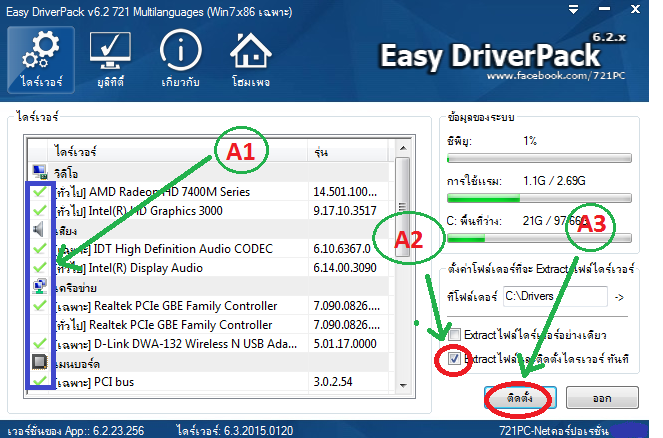Click the driver list scrollbar thumb
The image size is (663, 438).
coord(403,207)
